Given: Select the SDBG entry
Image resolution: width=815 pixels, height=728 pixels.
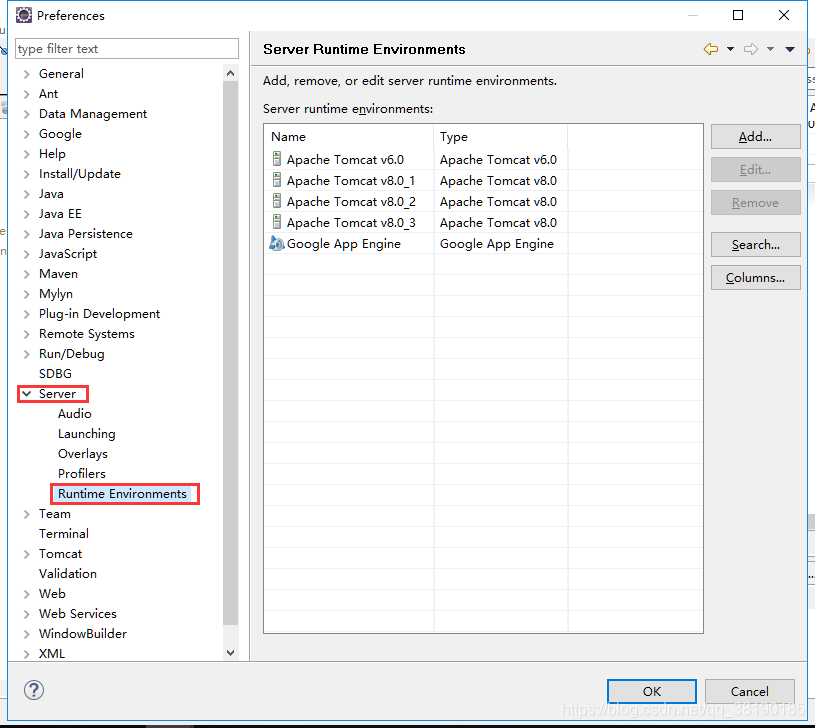Looking at the screenshot, I should [55, 374].
